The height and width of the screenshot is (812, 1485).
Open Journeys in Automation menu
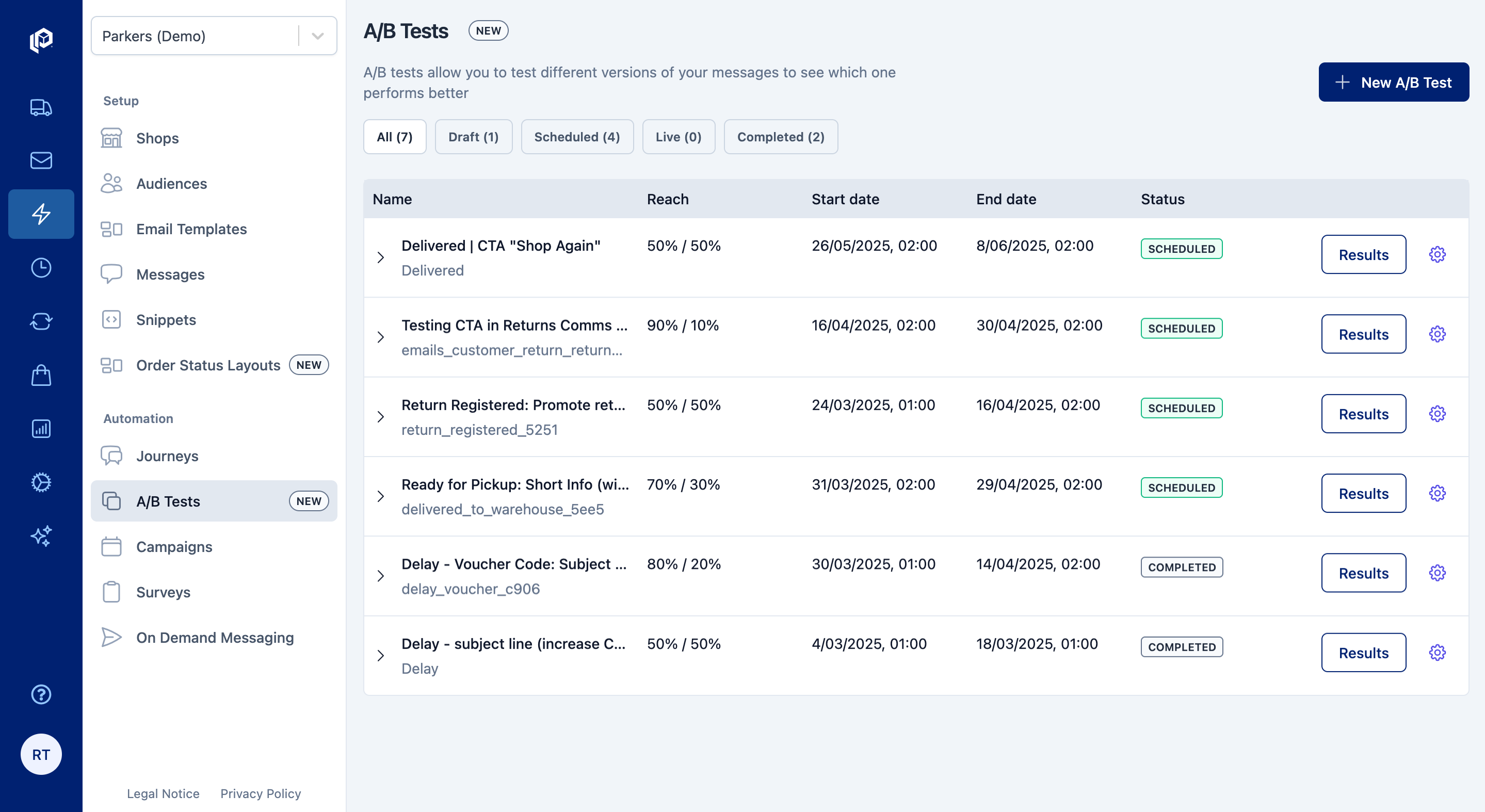tap(167, 456)
